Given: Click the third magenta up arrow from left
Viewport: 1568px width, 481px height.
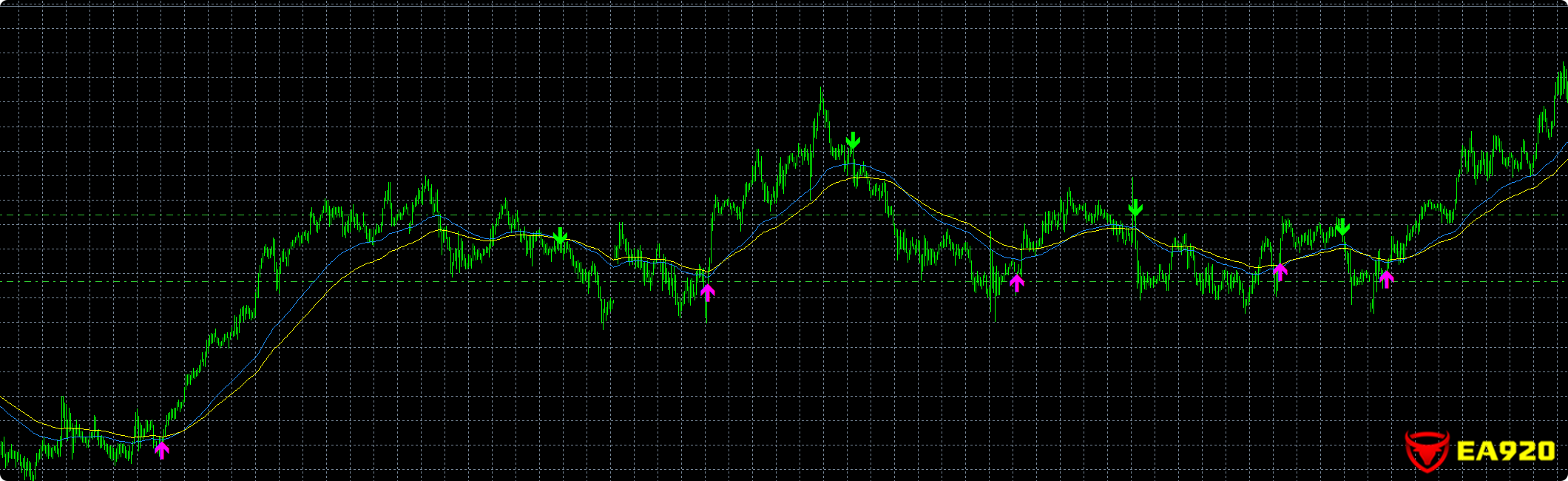Looking at the screenshot, I should click(1017, 283).
